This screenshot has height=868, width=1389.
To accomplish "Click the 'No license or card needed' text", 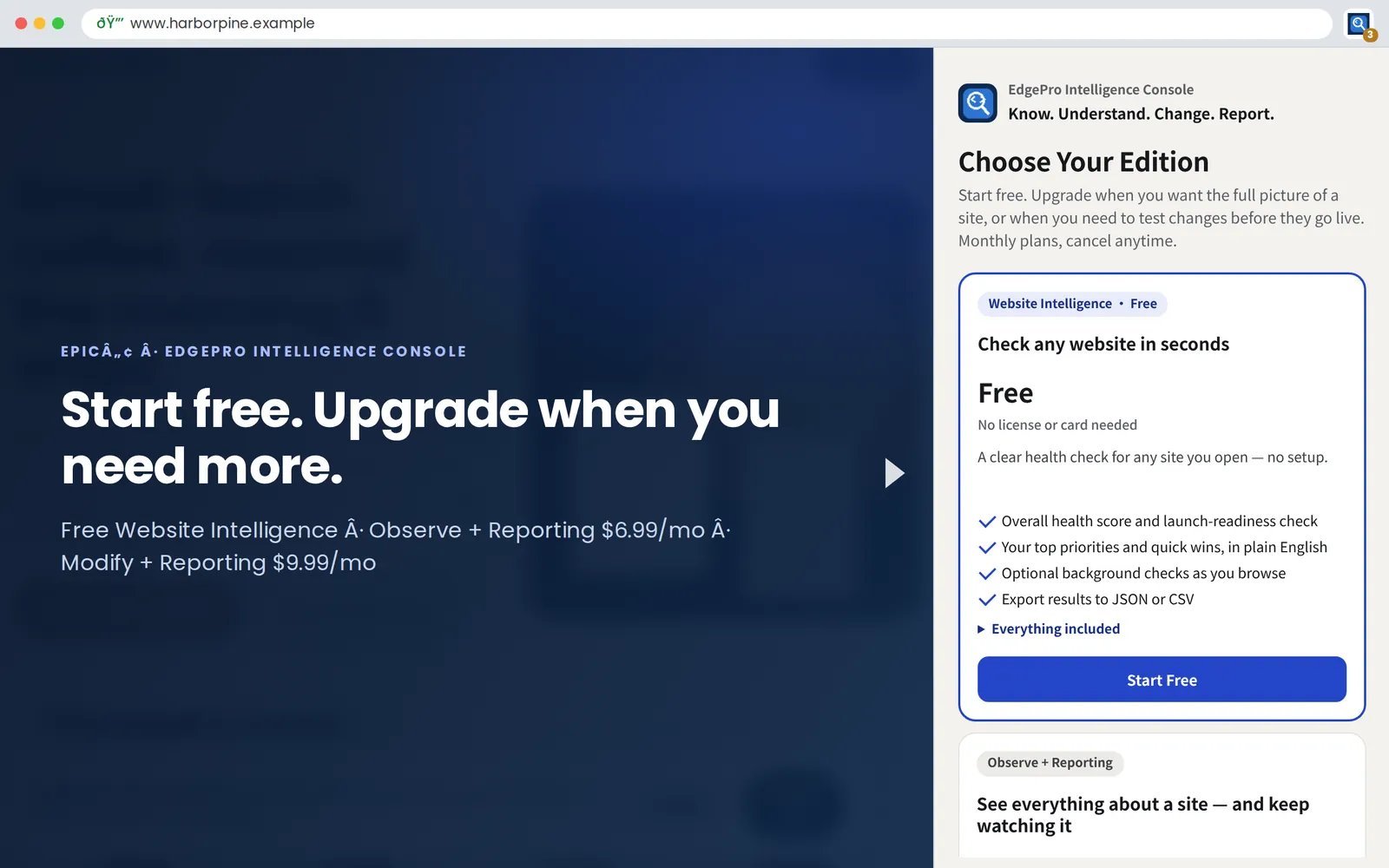I will (1057, 425).
